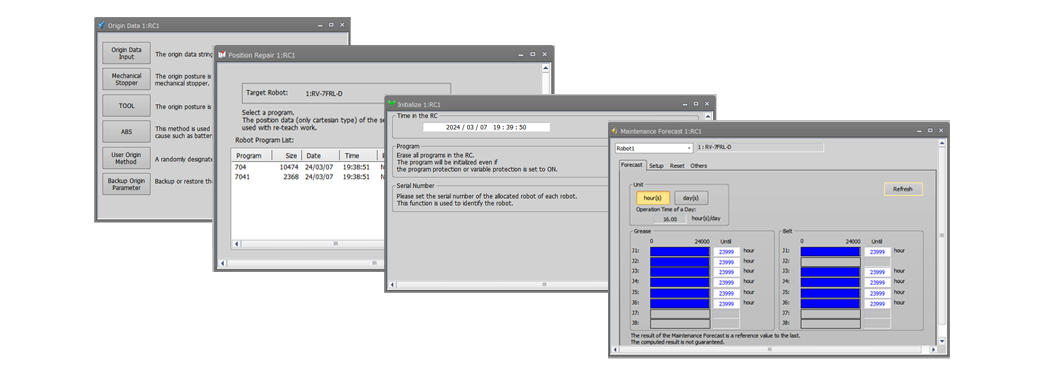Sort program list by Program column
The height and width of the screenshot is (370, 1060).
pyautogui.click(x=251, y=156)
